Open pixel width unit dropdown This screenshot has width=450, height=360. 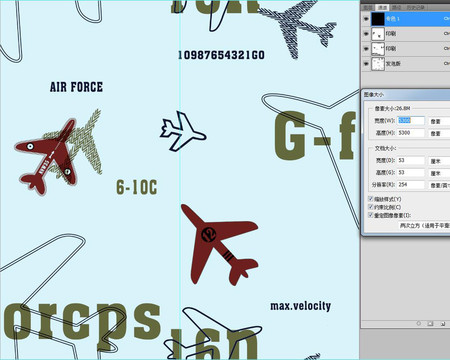click(439, 121)
